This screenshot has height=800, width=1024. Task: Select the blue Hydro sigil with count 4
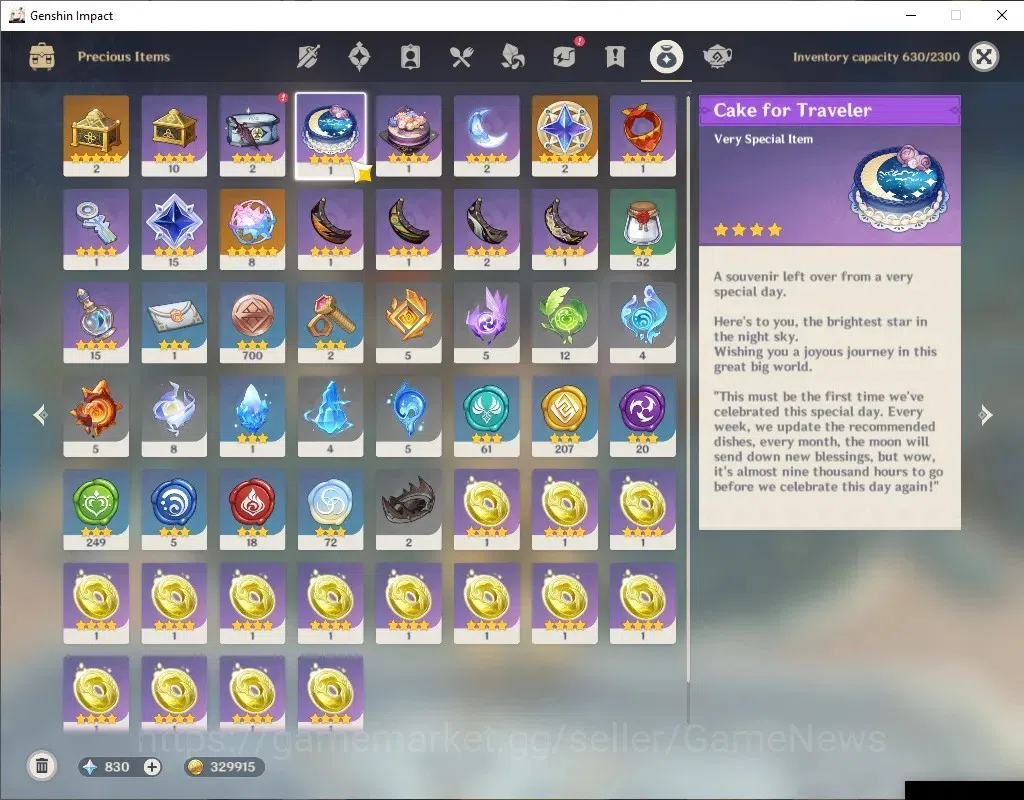tap(643, 323)
